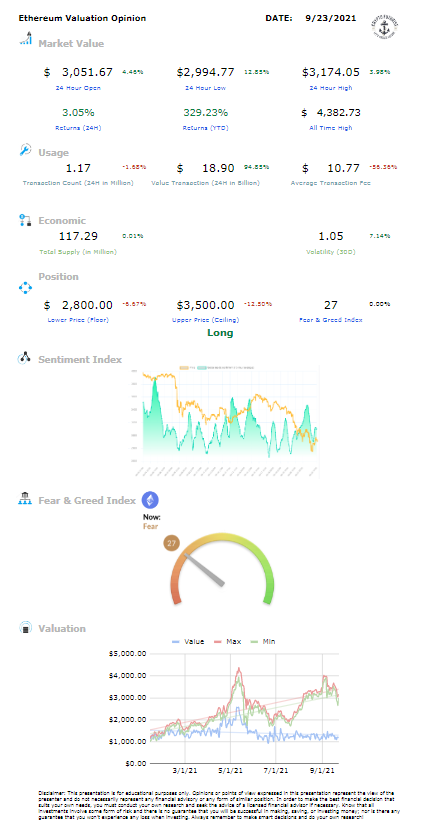Click the Fear & Greed Index label under 27

(x=331, y=320)
